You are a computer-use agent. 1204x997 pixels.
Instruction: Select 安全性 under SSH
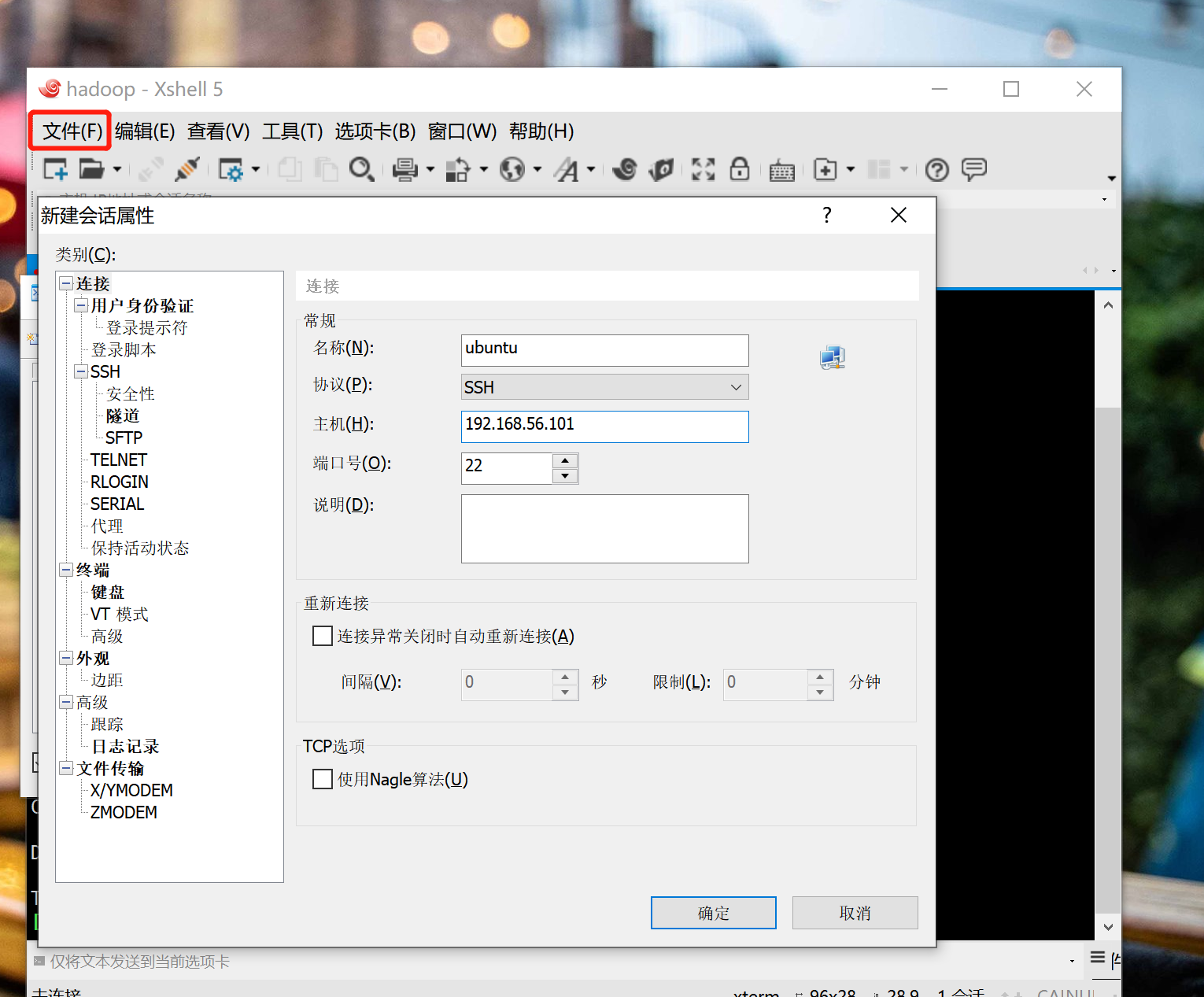tap(131, 393)
